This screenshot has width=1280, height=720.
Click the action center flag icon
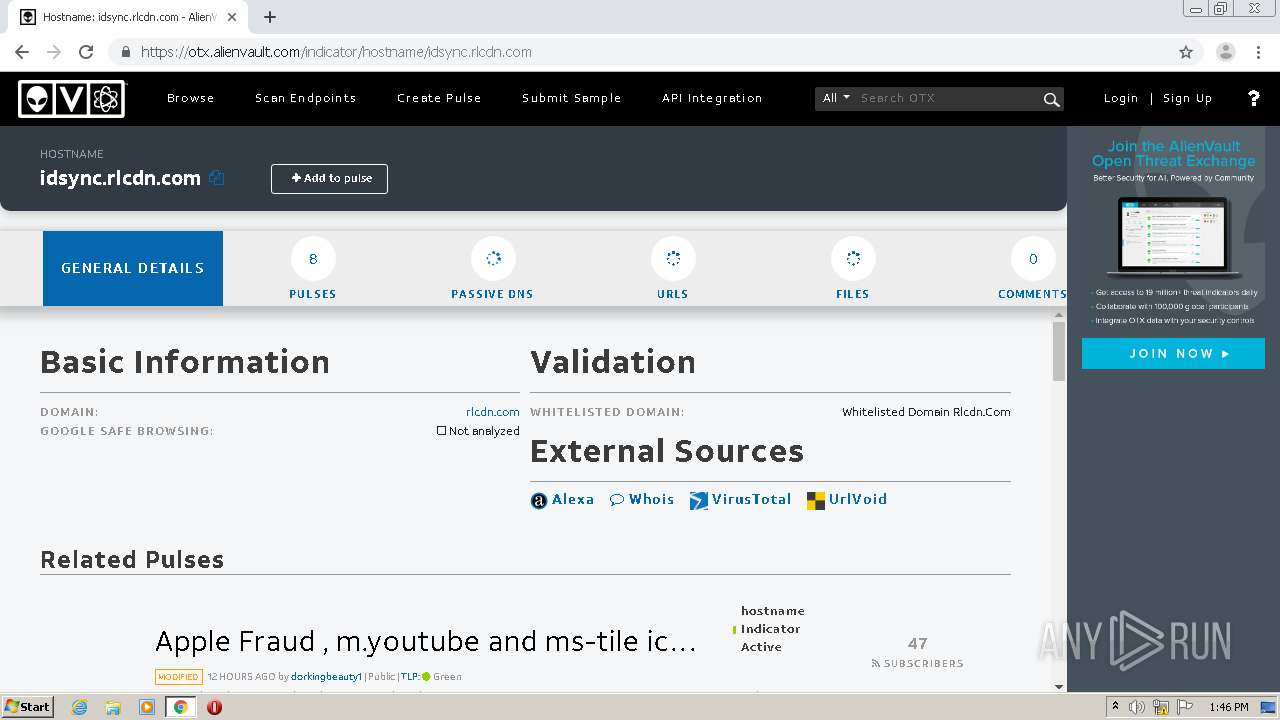click(x=1185, y=707)
